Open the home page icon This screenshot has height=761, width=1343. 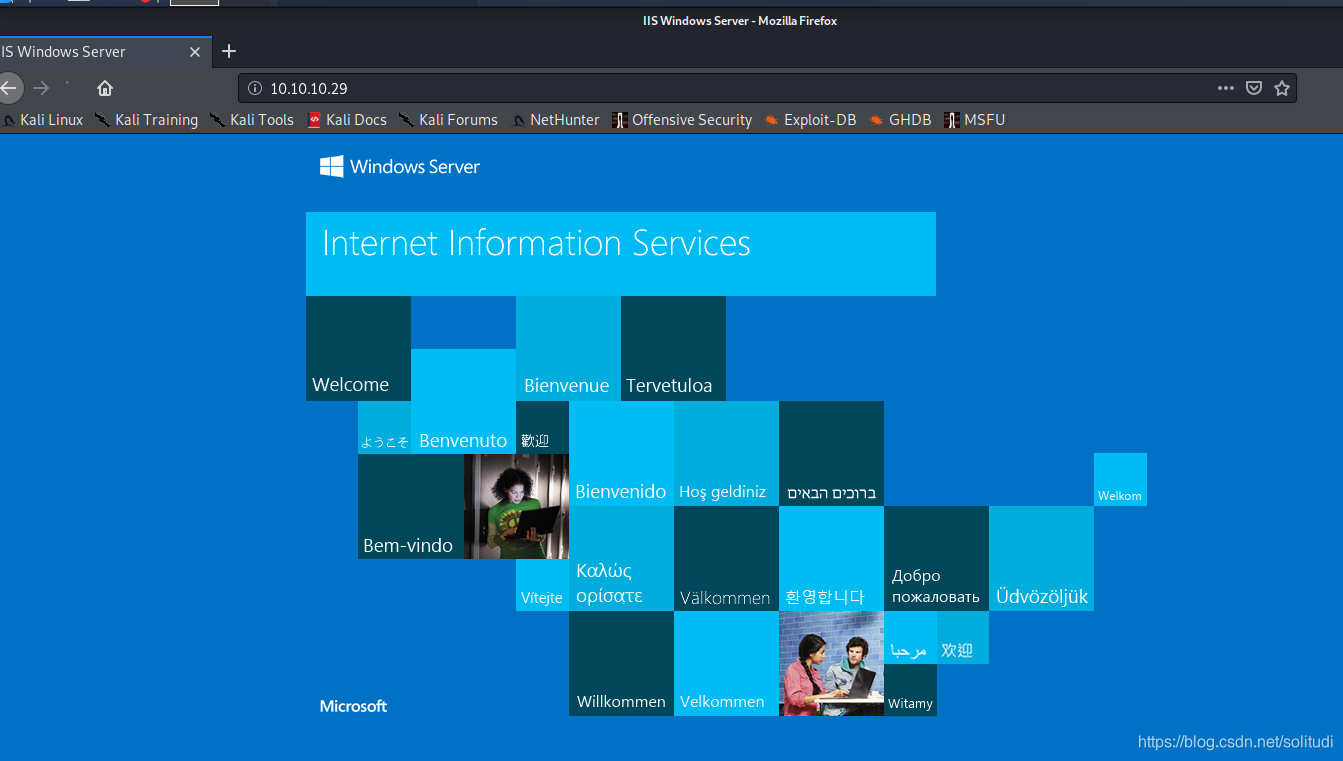pyautogui.click(x=105, y=88)
